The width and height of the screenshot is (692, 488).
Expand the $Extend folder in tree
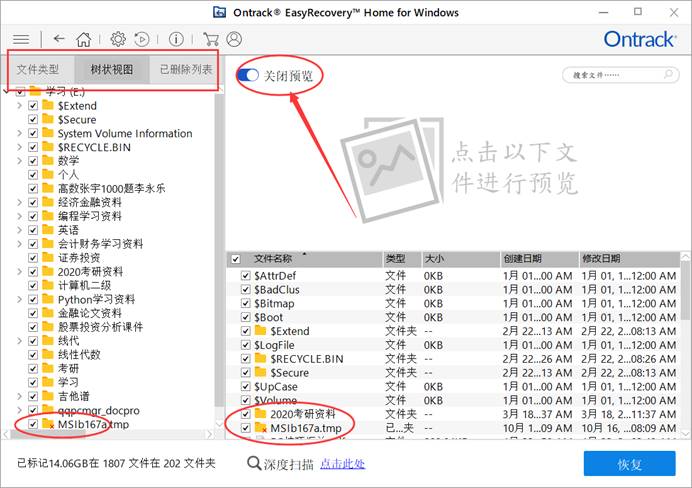point(19,106)
